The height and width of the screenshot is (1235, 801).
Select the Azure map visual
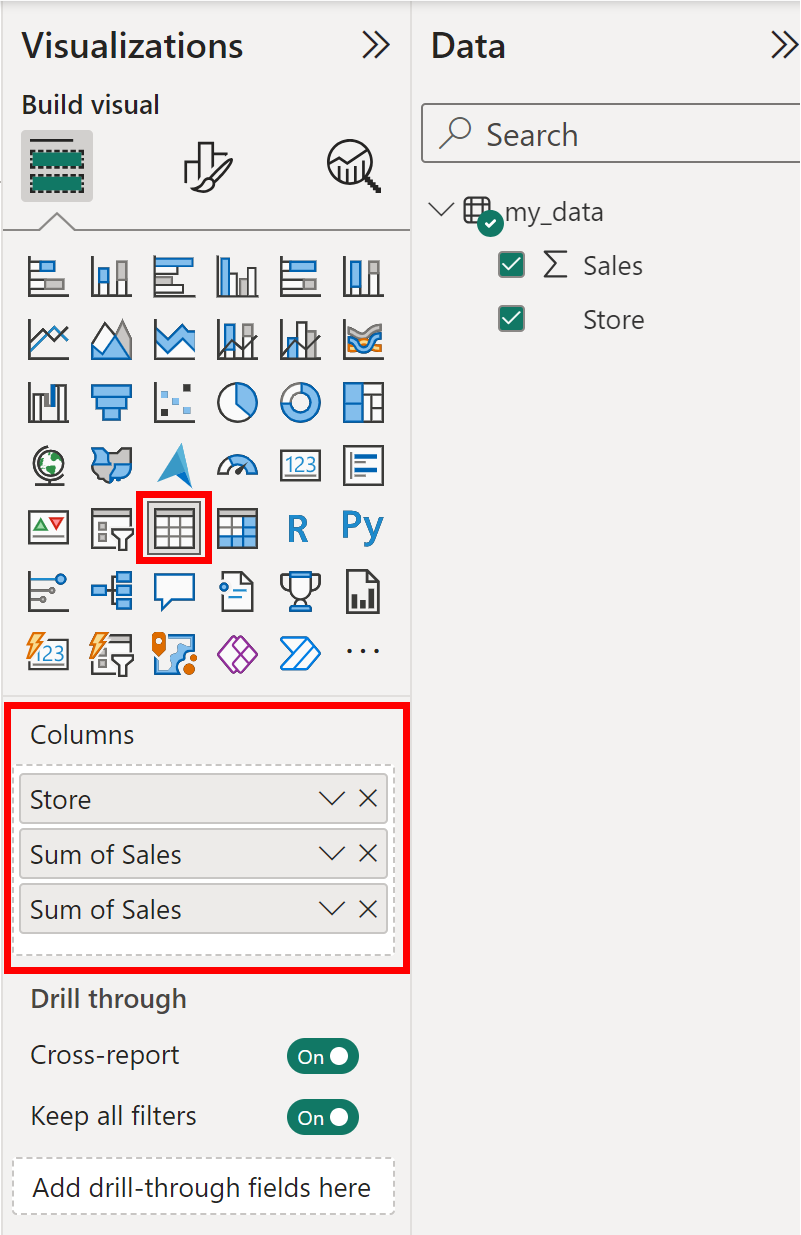pyautogui.click(x=174, y=465)
